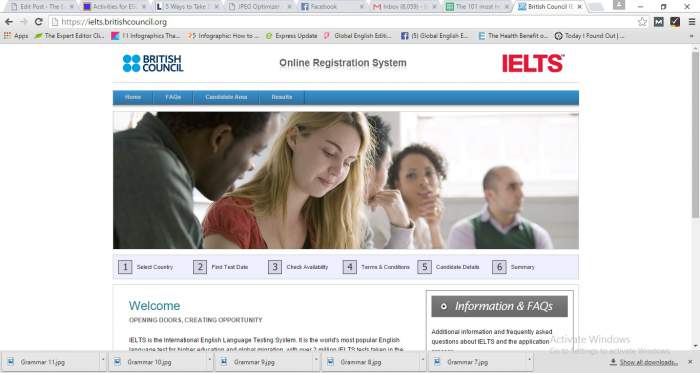Open the Global English Editing bookmark

358,36
